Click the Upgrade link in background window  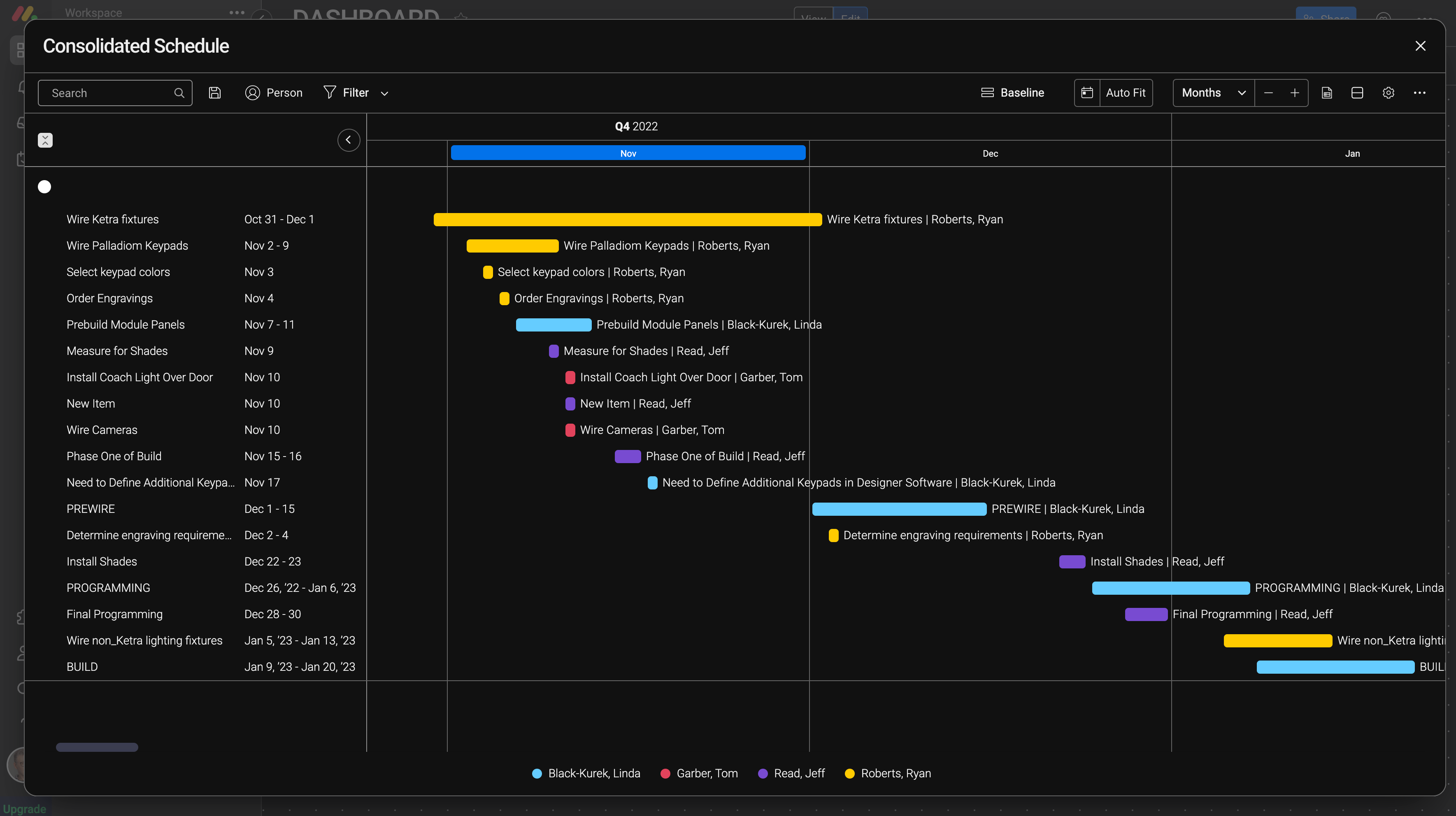(x=24, y=809)
